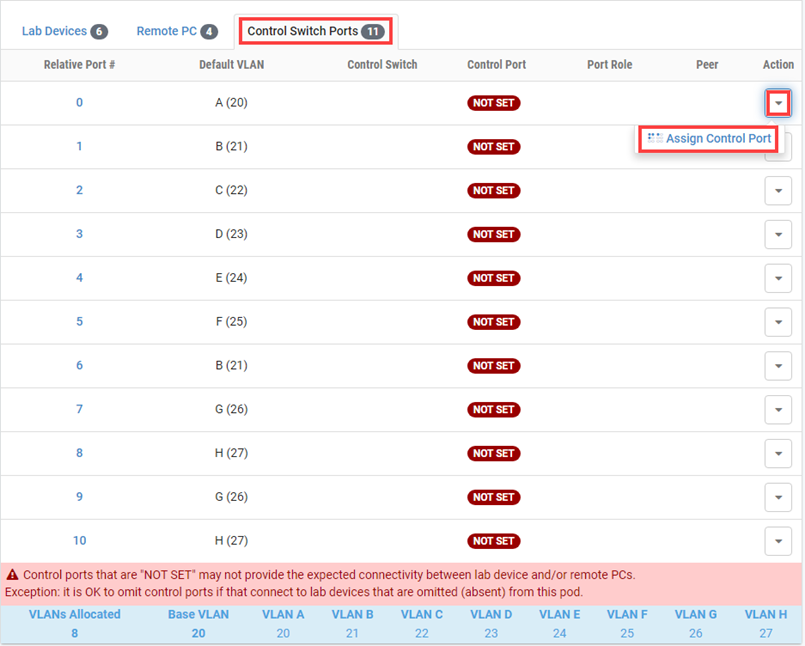Select relative port 9 link
The width and height of the screenshot is (805, 646).
pos(80,497)
